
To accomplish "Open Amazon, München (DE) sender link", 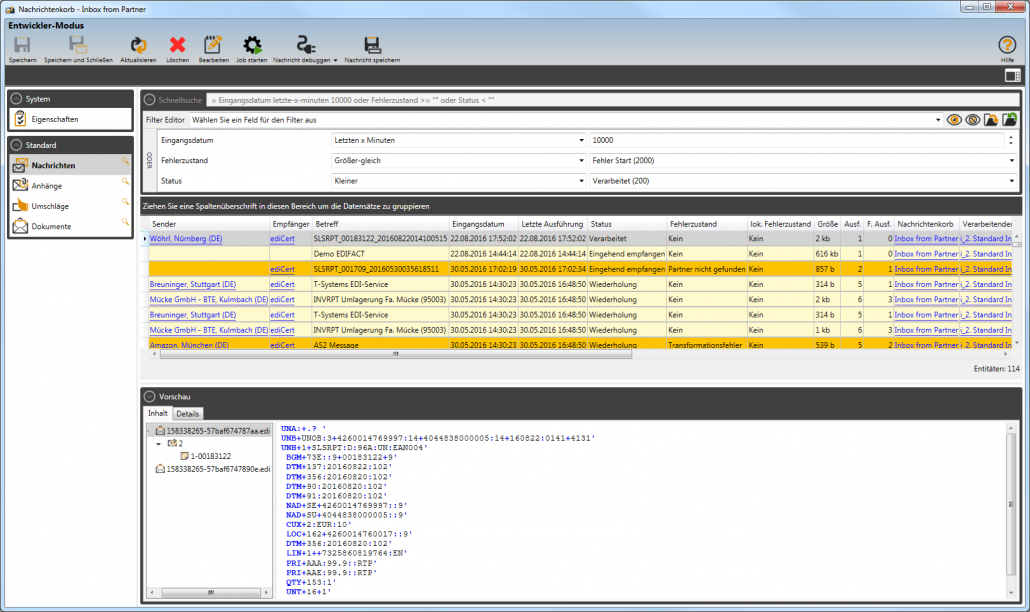I will click(x=189, y=345).
